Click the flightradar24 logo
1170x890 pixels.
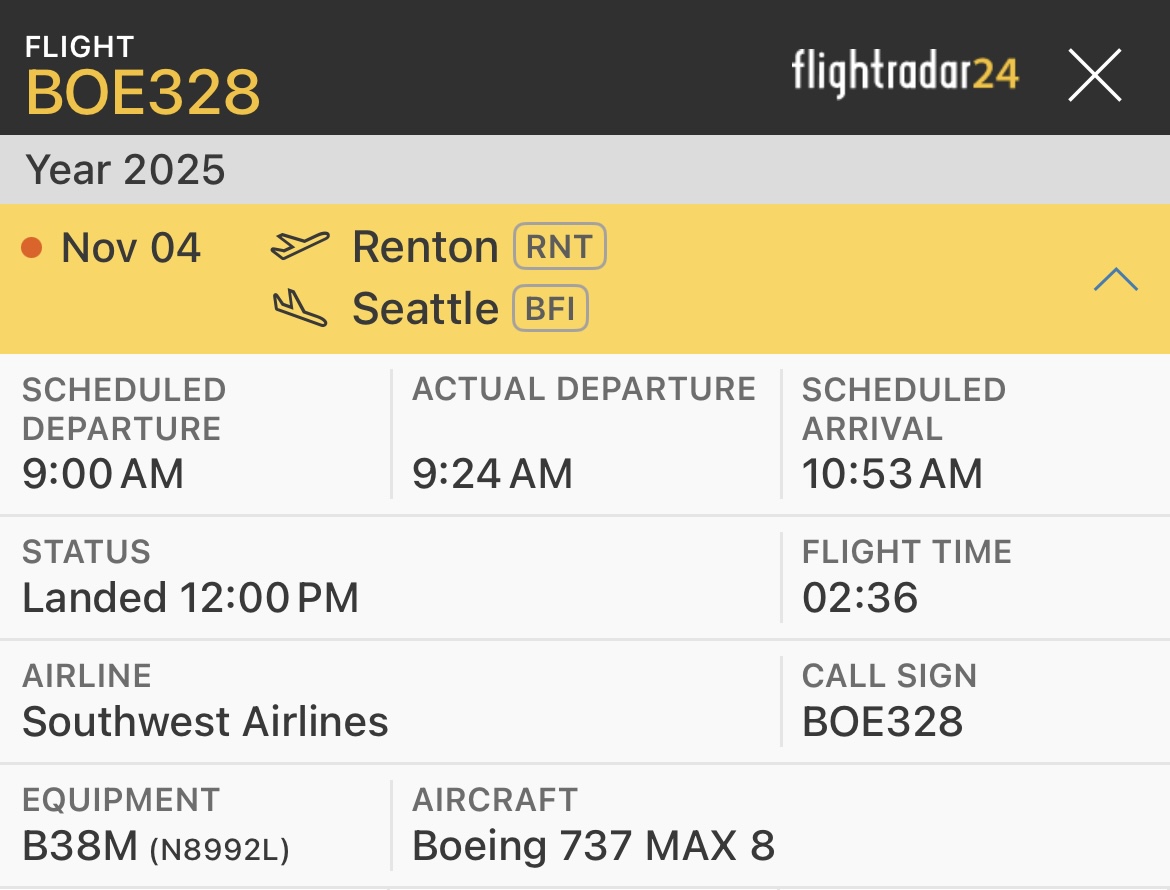click(905, 73)
